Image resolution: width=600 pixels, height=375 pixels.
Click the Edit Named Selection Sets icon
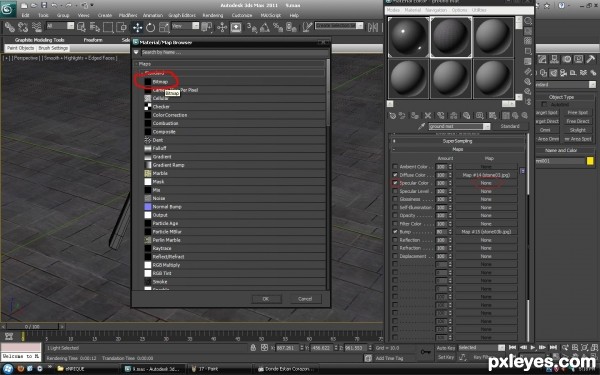click(x=307, y=27)
